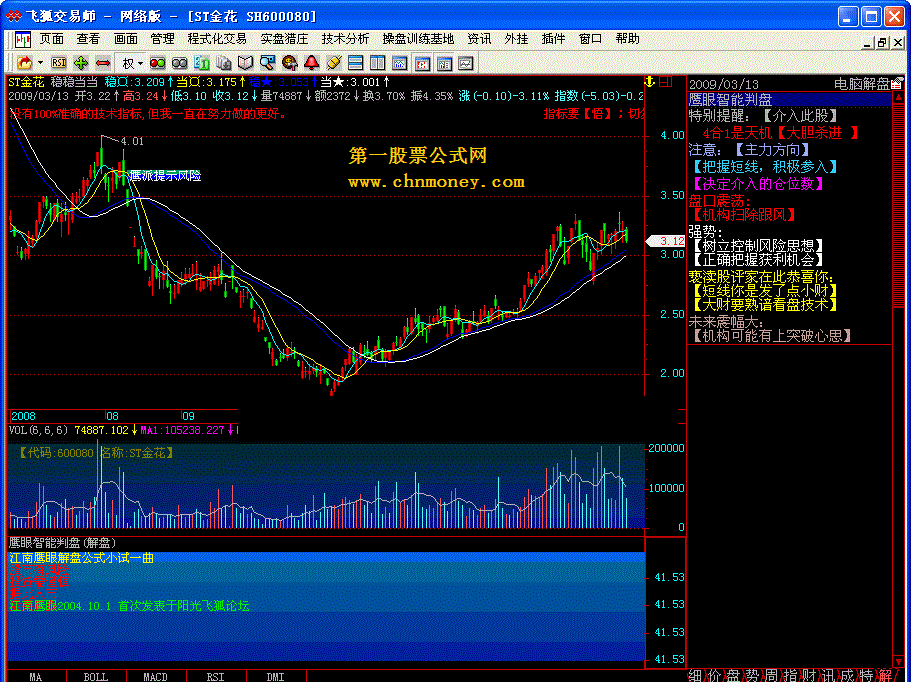Switch to the BOLL indicator tab
This screenshot has width=911, height=682.
click(x=96, y=677)
